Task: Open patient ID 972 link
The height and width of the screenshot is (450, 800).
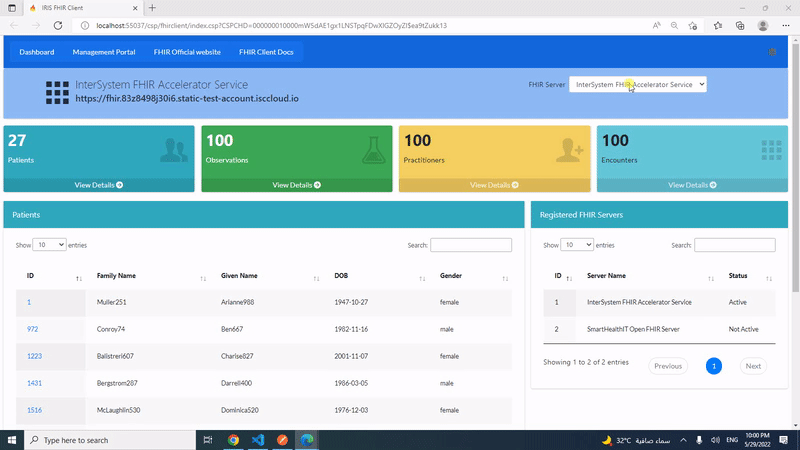Action: coord(33,328)
